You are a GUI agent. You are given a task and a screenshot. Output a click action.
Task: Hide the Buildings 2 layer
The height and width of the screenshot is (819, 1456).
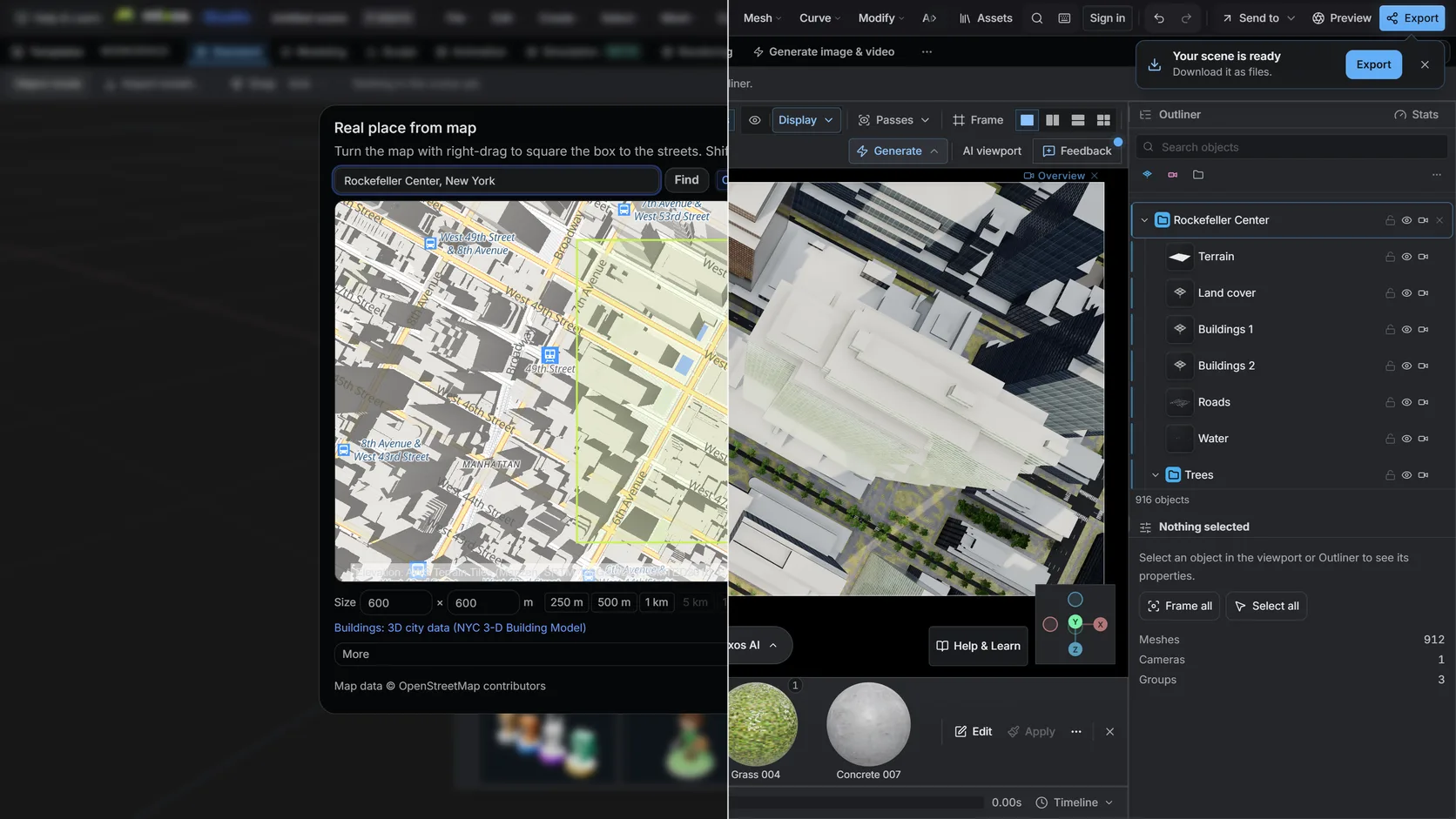(x=1406, y=366)
